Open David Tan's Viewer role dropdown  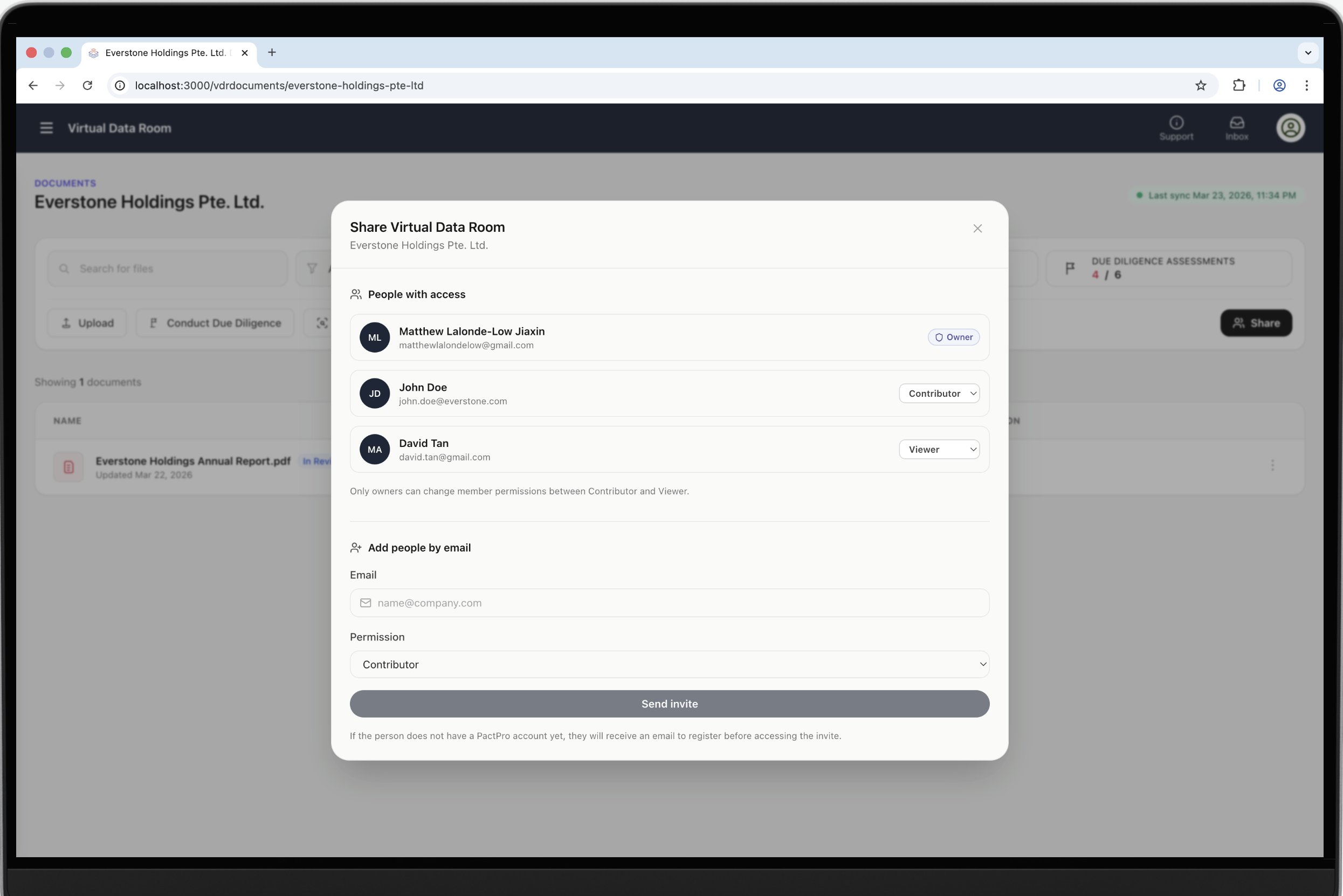click(939, 449)
